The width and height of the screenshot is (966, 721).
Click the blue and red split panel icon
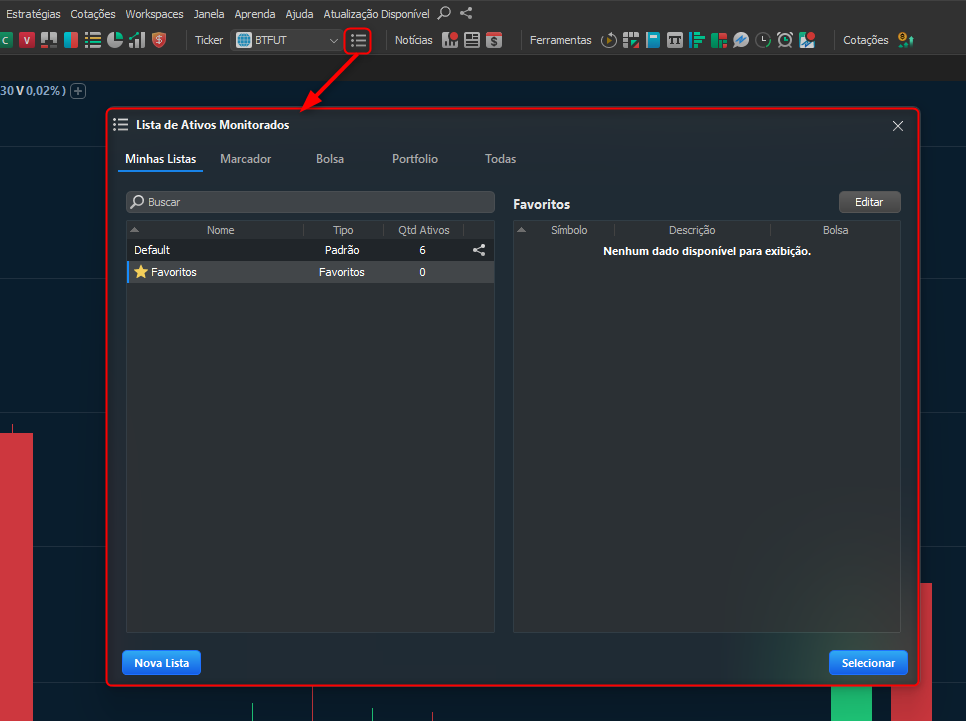pos(71,41)
